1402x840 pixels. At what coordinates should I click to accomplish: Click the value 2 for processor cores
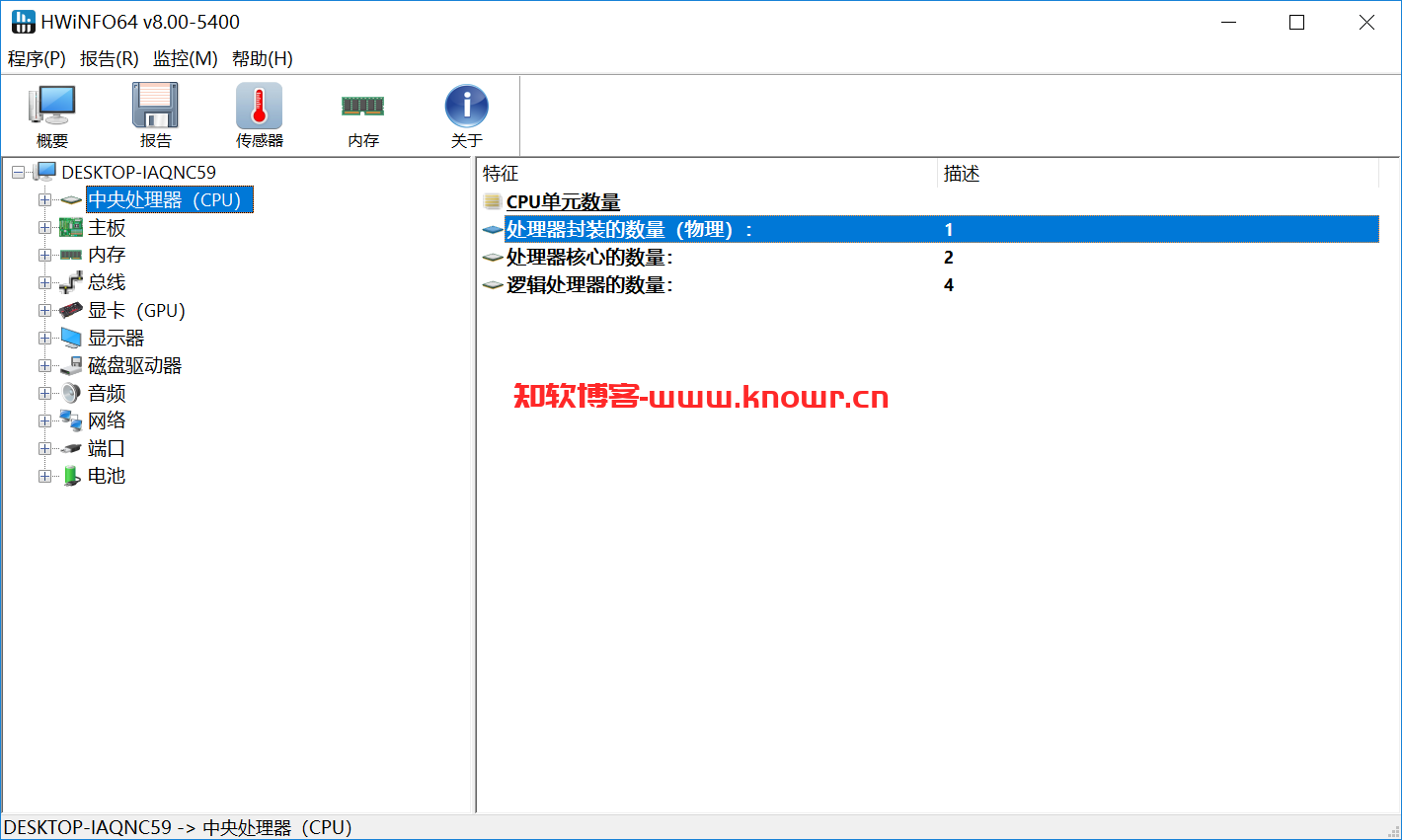(x=949, y=258)
